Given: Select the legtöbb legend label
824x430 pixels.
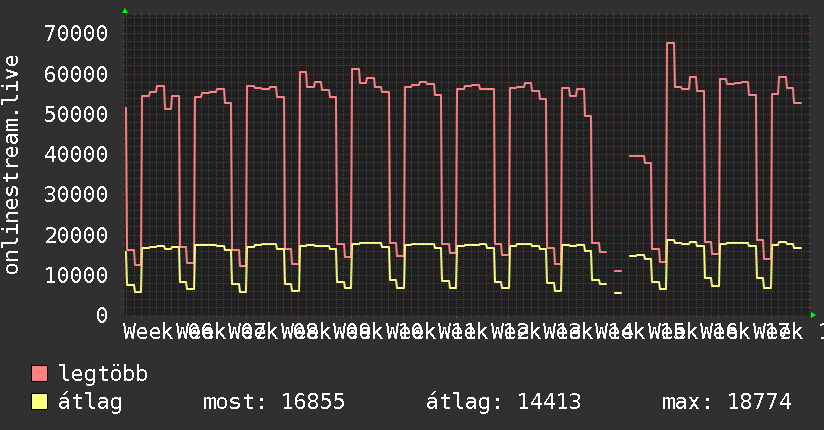Looking at the screenshot, I should click(103, 374).
